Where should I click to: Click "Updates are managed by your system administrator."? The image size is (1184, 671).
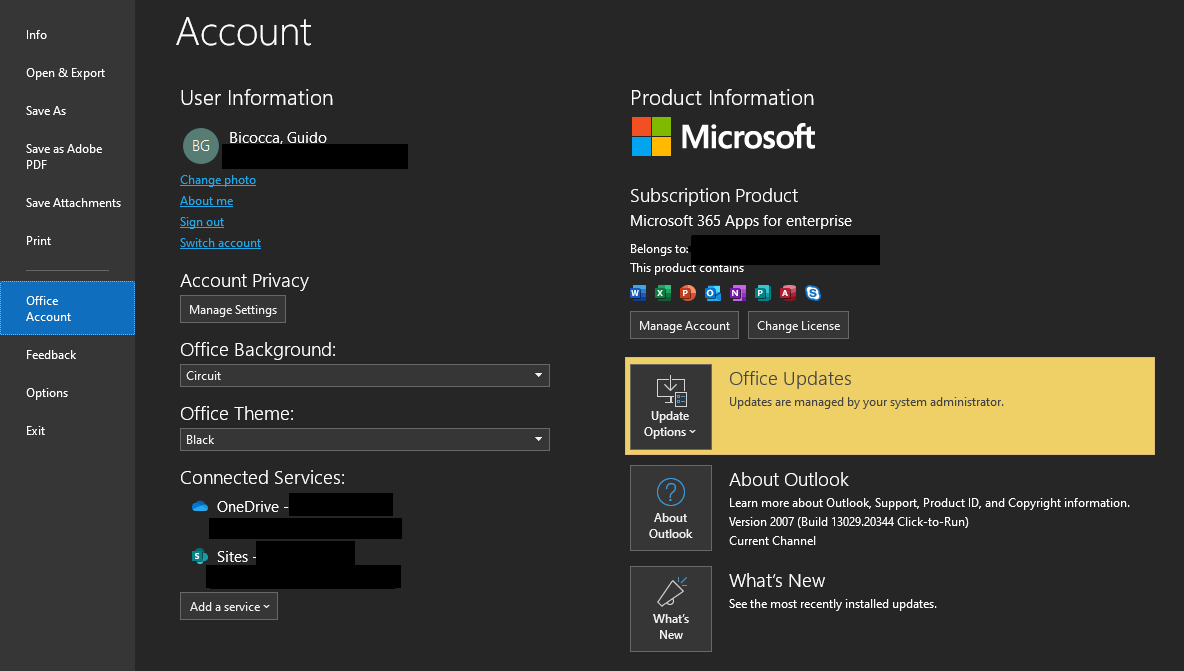pos(866,402)
